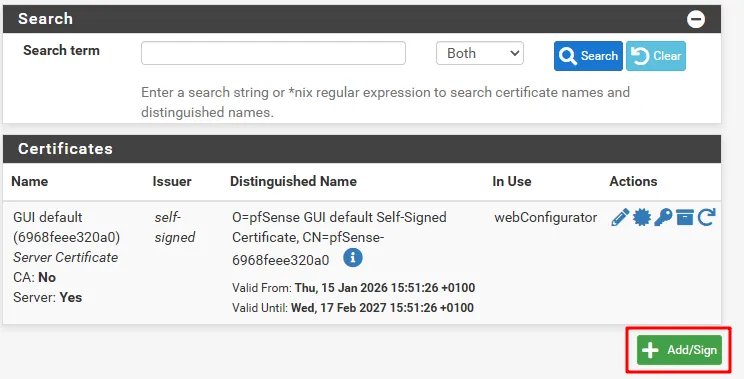Image resolution: width=744 pixels, height=379 pixels.
Task: Click the Certificates panel heading
Action: point(65,148)
